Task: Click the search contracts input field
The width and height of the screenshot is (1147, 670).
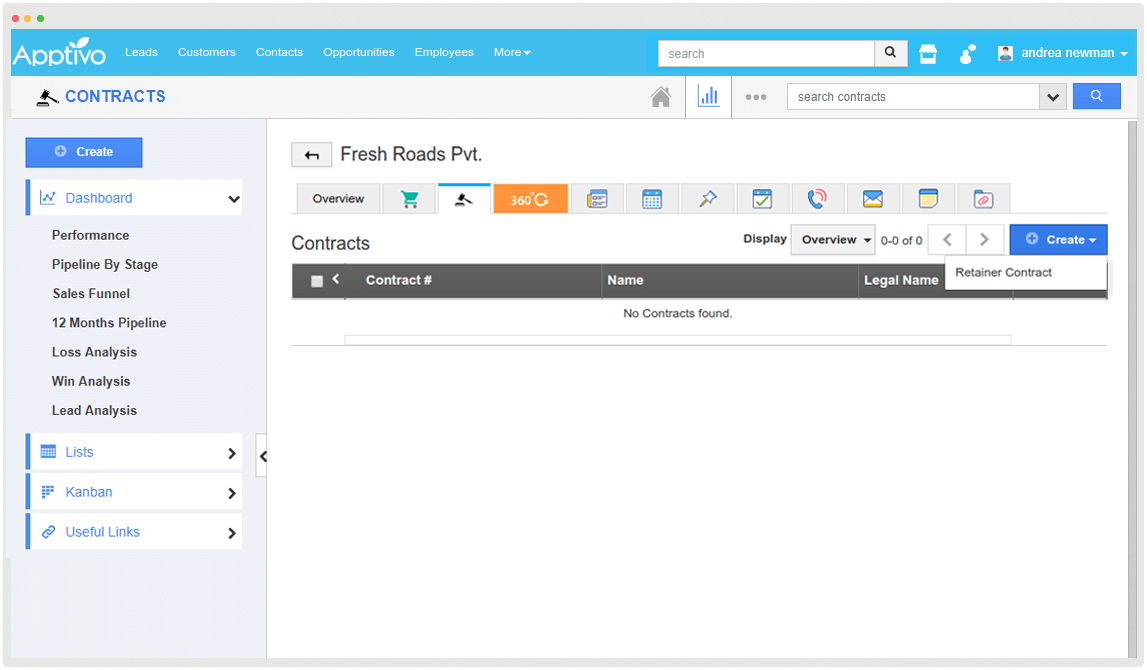Action: tap(912, 97)
